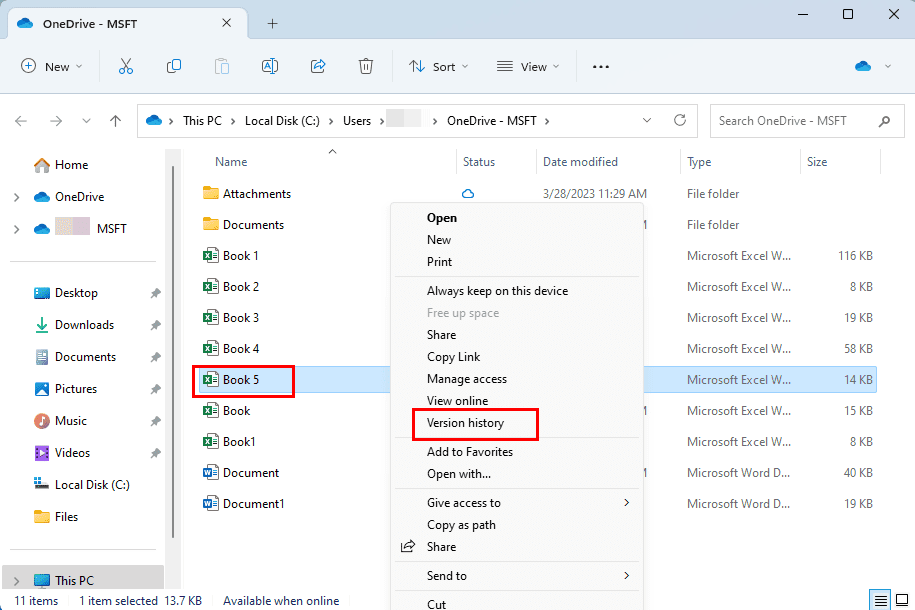Viewport: 915px width, 610px height.
Task: Expand This PC node in navigation pane
Action: click(17, 581)
